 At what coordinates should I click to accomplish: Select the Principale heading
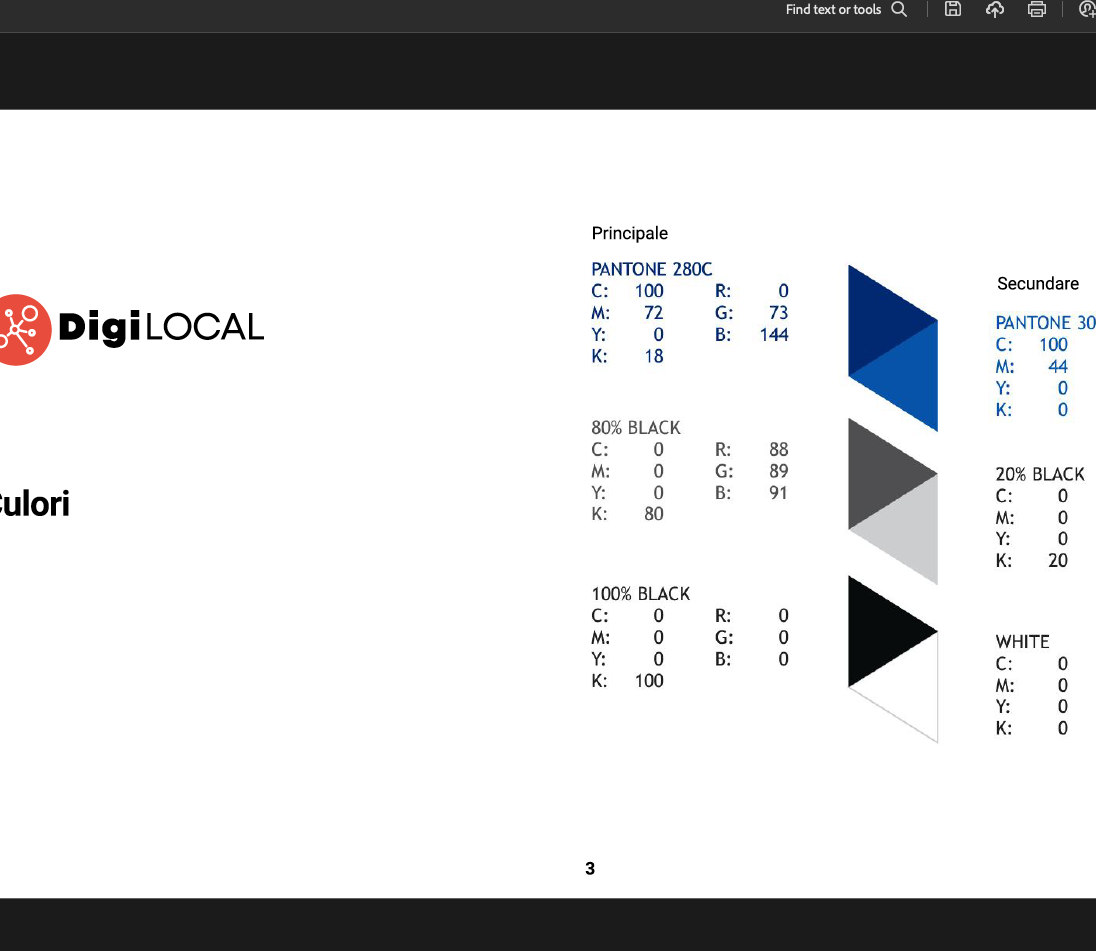tap(629, 233)
